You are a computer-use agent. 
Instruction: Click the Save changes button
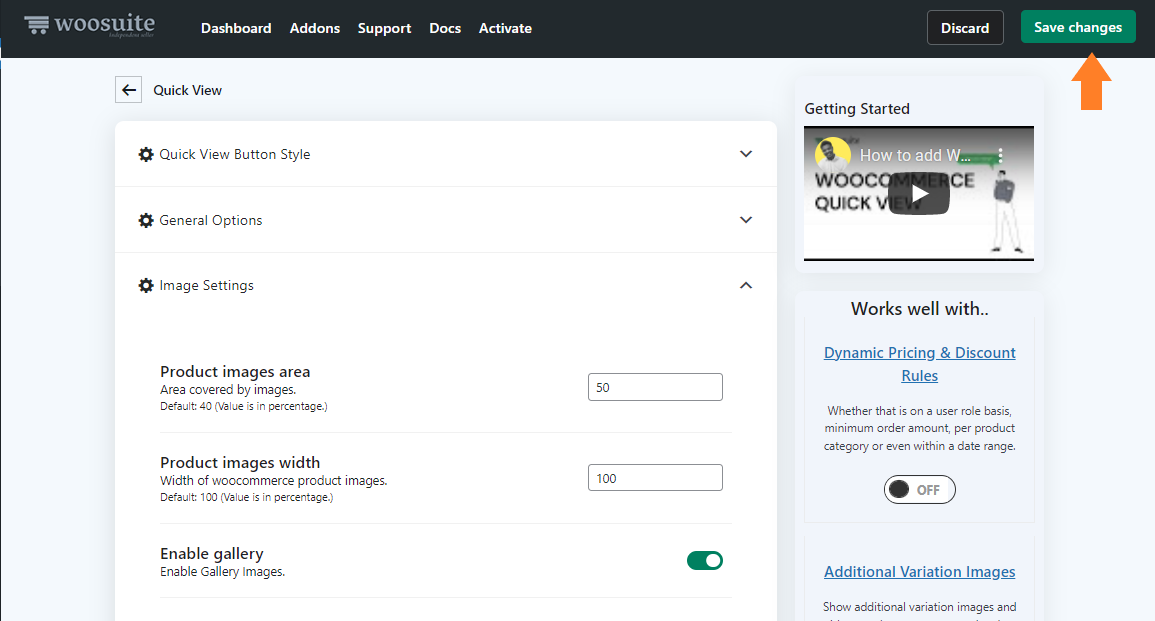coord(1078,27)
